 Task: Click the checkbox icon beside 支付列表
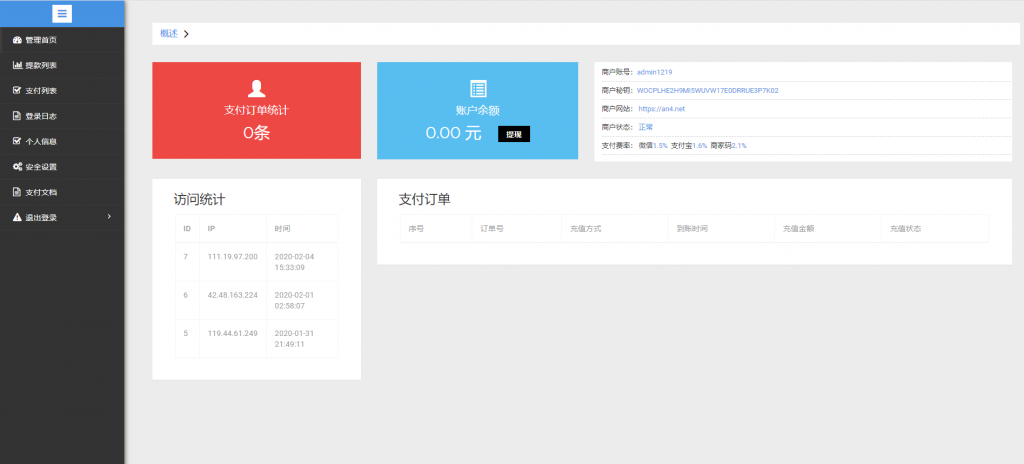(x=17, y=90)
